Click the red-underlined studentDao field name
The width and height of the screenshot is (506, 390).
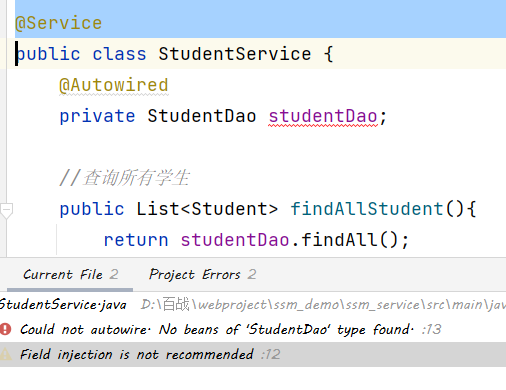[323, 116]
